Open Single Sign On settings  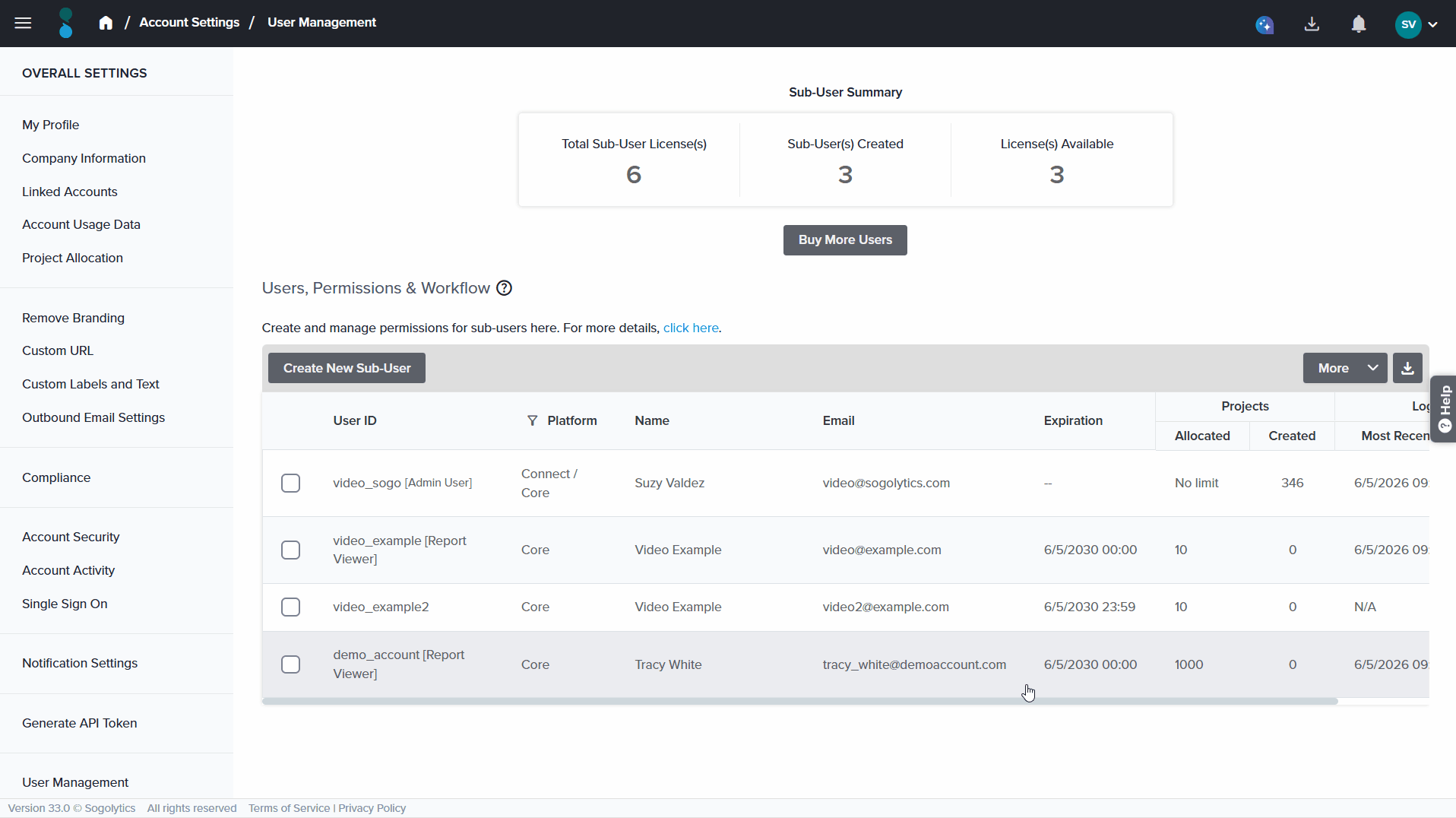coord(65,604)
